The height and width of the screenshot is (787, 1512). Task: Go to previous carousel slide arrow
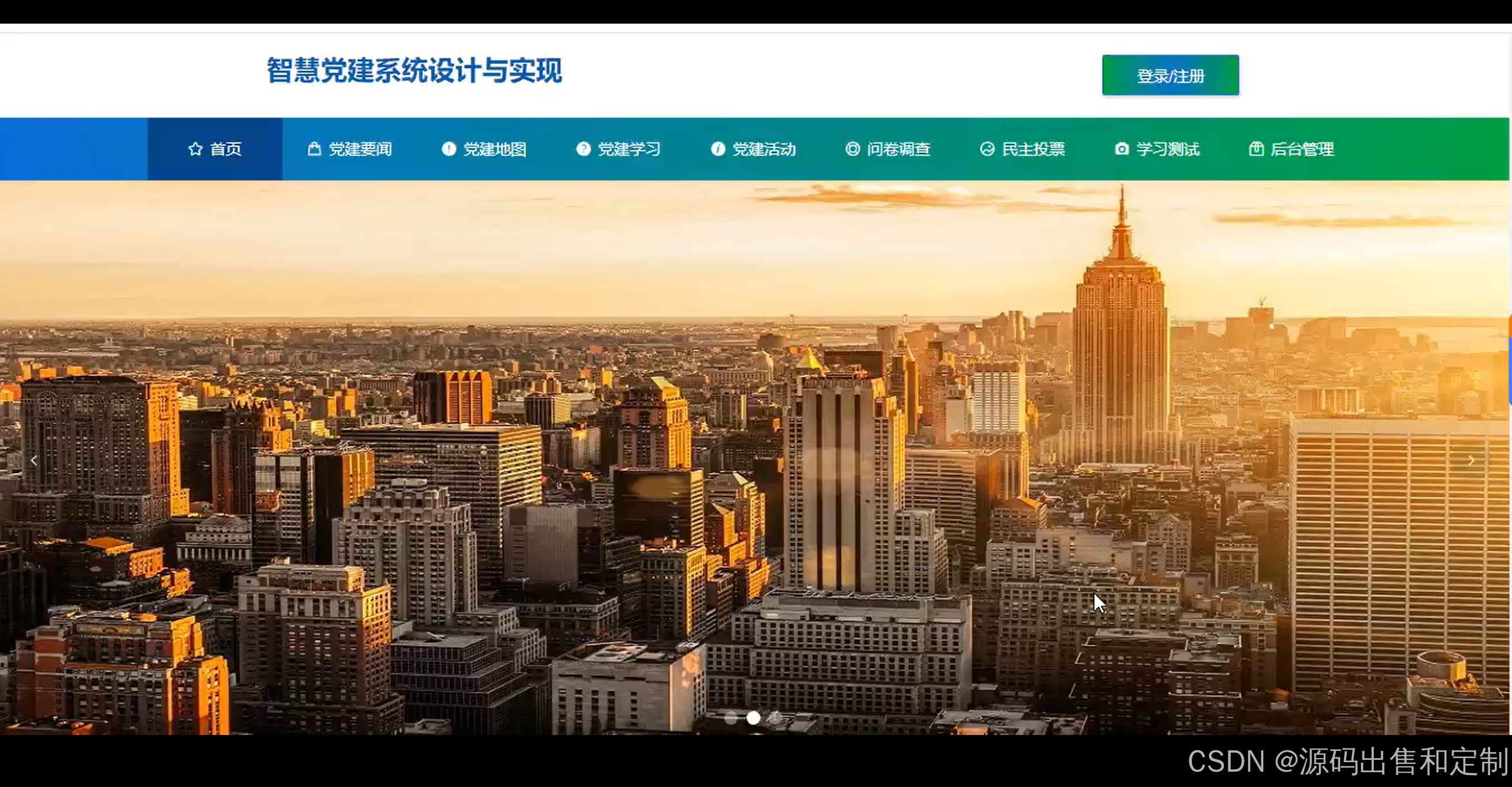34,461
